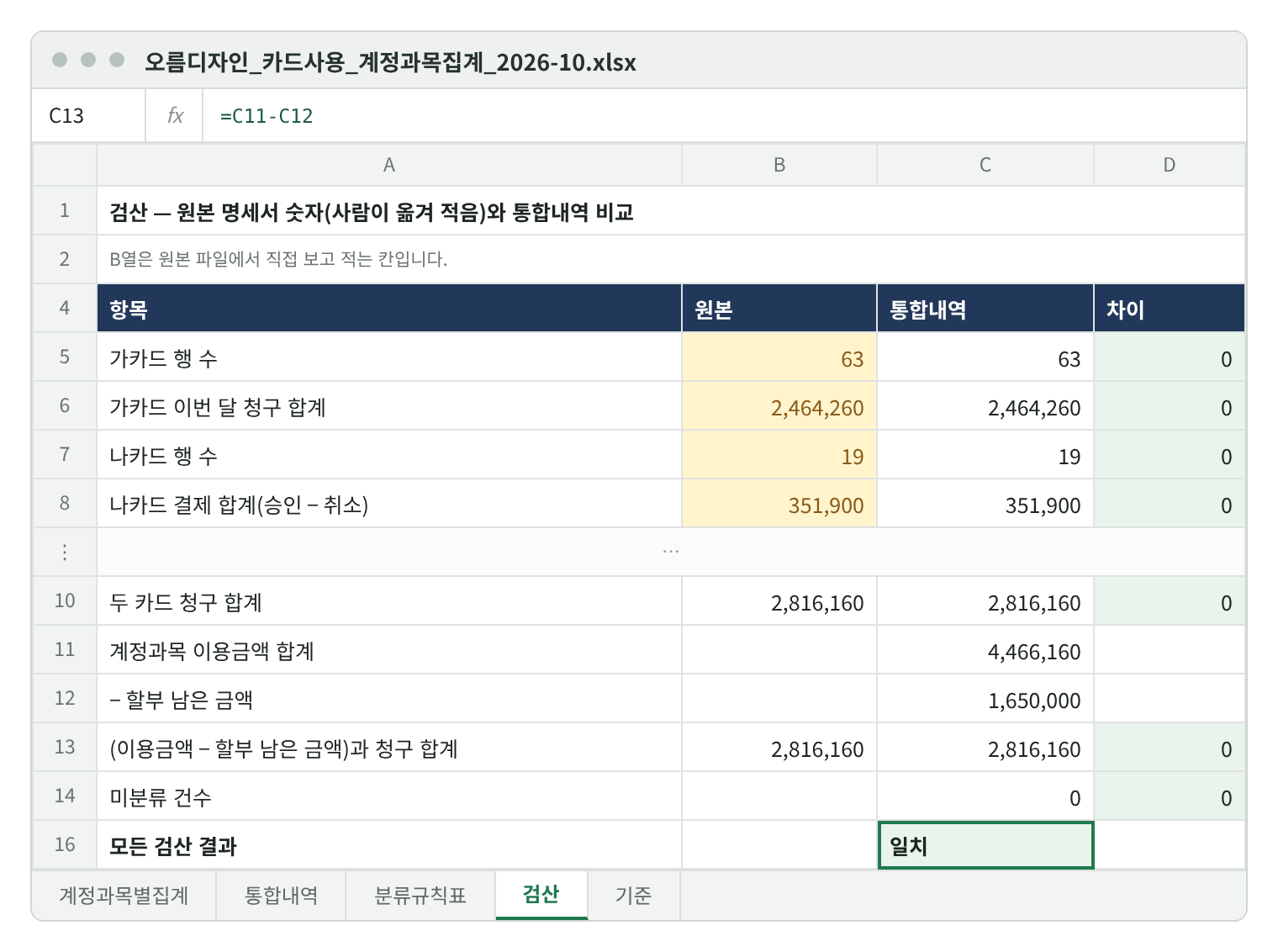Select row header 16
The height and width of the screenshot is (952, 1278).
click(x=65, y=845)
